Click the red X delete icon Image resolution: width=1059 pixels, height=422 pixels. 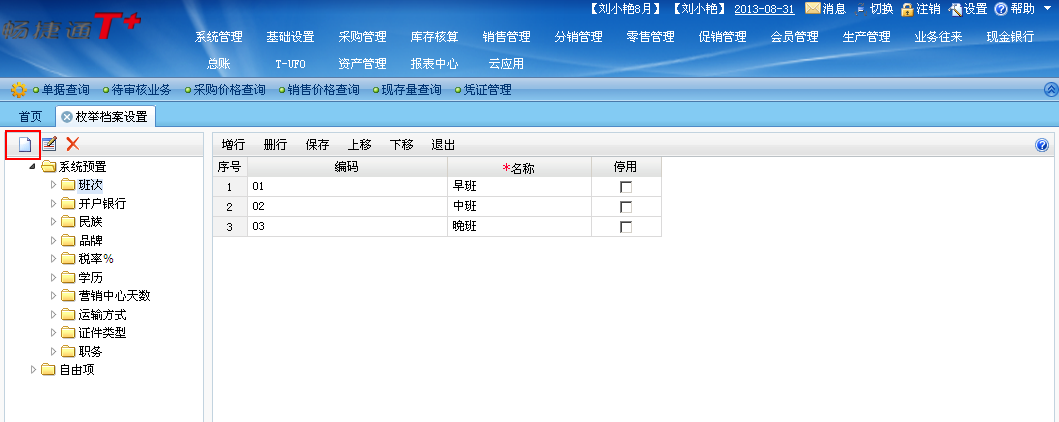[x=72, y=144]
